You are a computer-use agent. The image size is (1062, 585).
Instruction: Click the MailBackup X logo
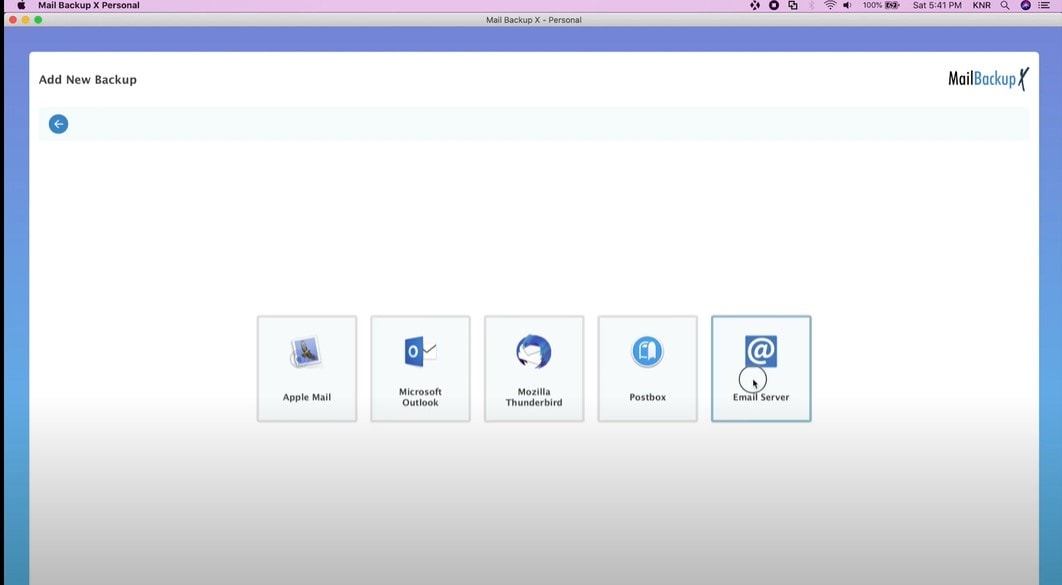(x=988, y=79)
